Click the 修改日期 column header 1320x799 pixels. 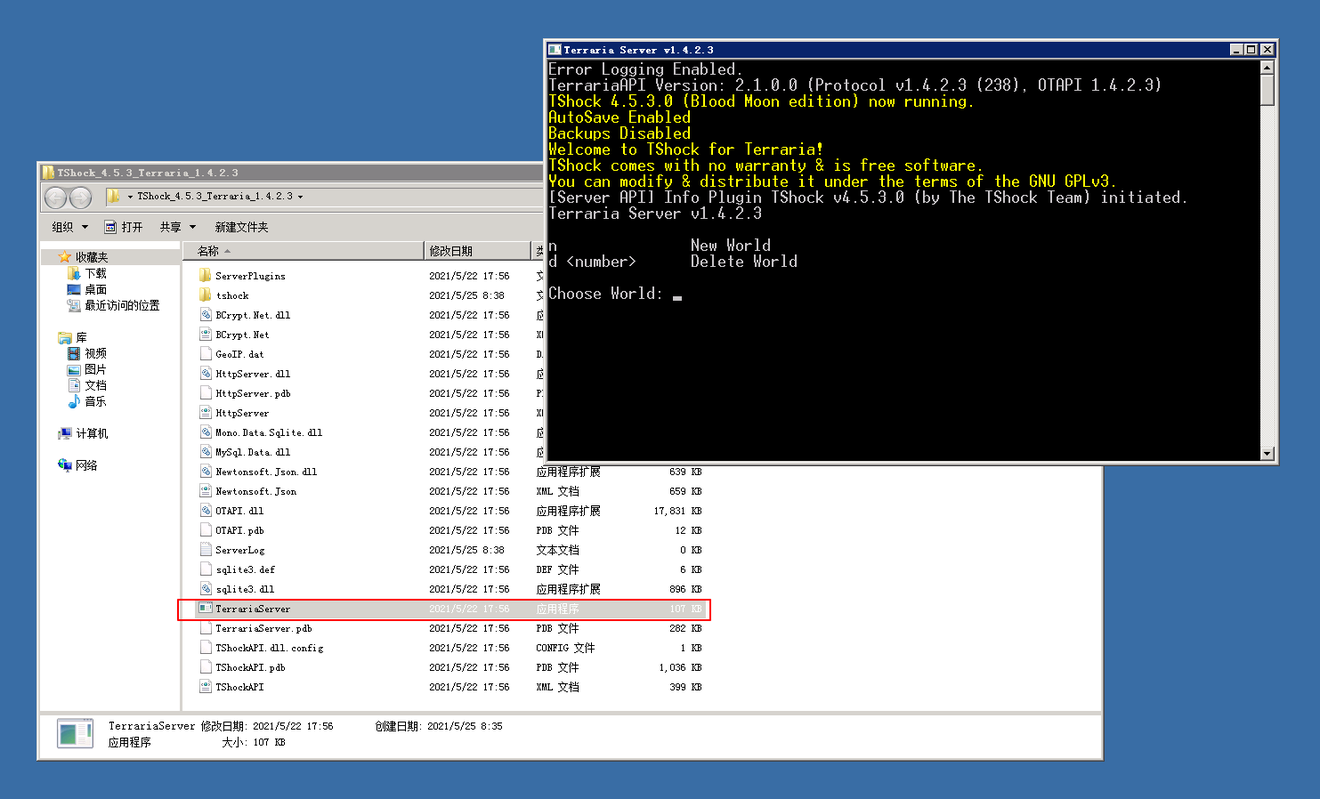coord(477,251)
